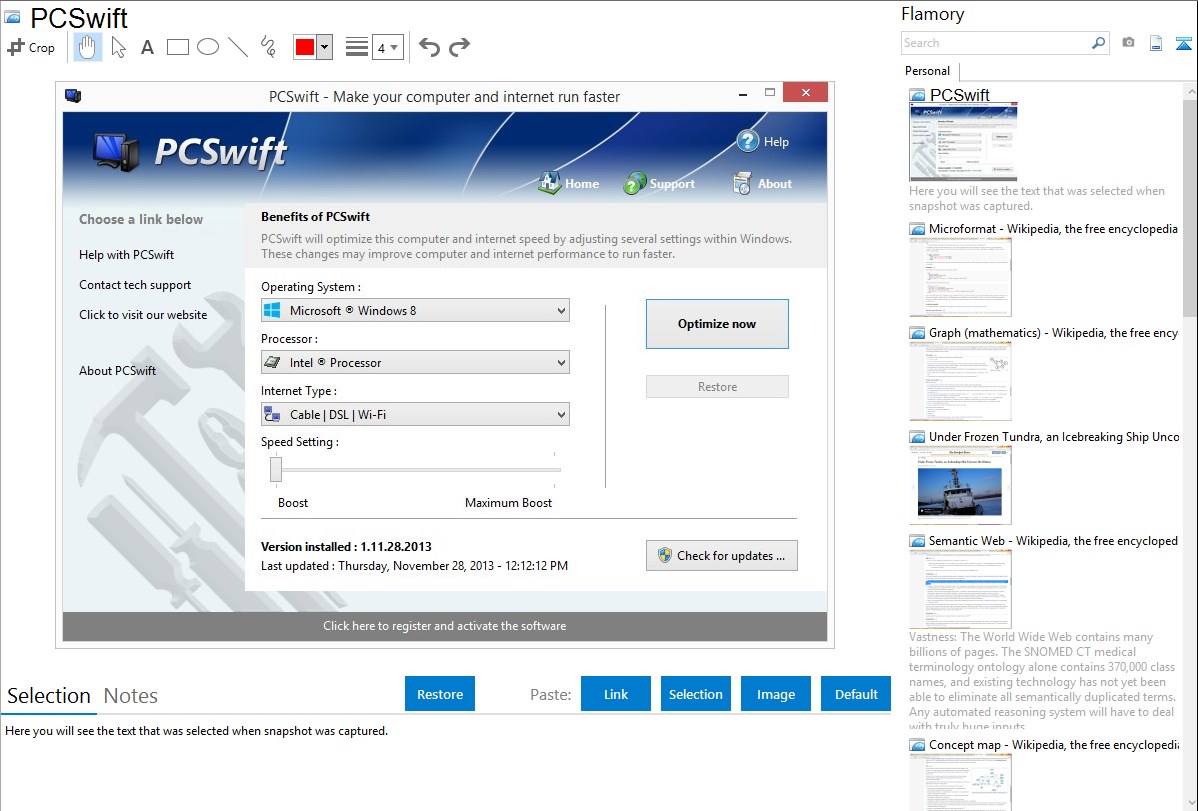
Task: Pick the text annotation tool
Action: (x=147, y=47)
